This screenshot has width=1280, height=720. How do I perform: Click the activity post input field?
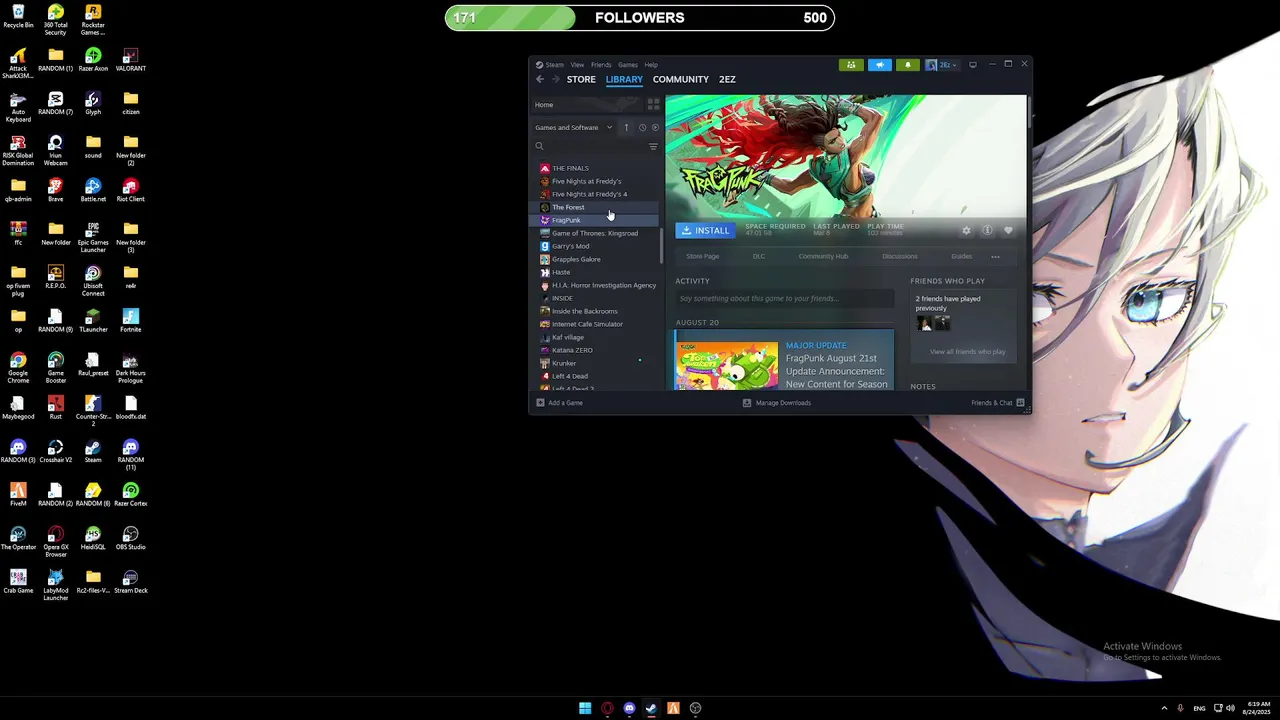point(784,298)
